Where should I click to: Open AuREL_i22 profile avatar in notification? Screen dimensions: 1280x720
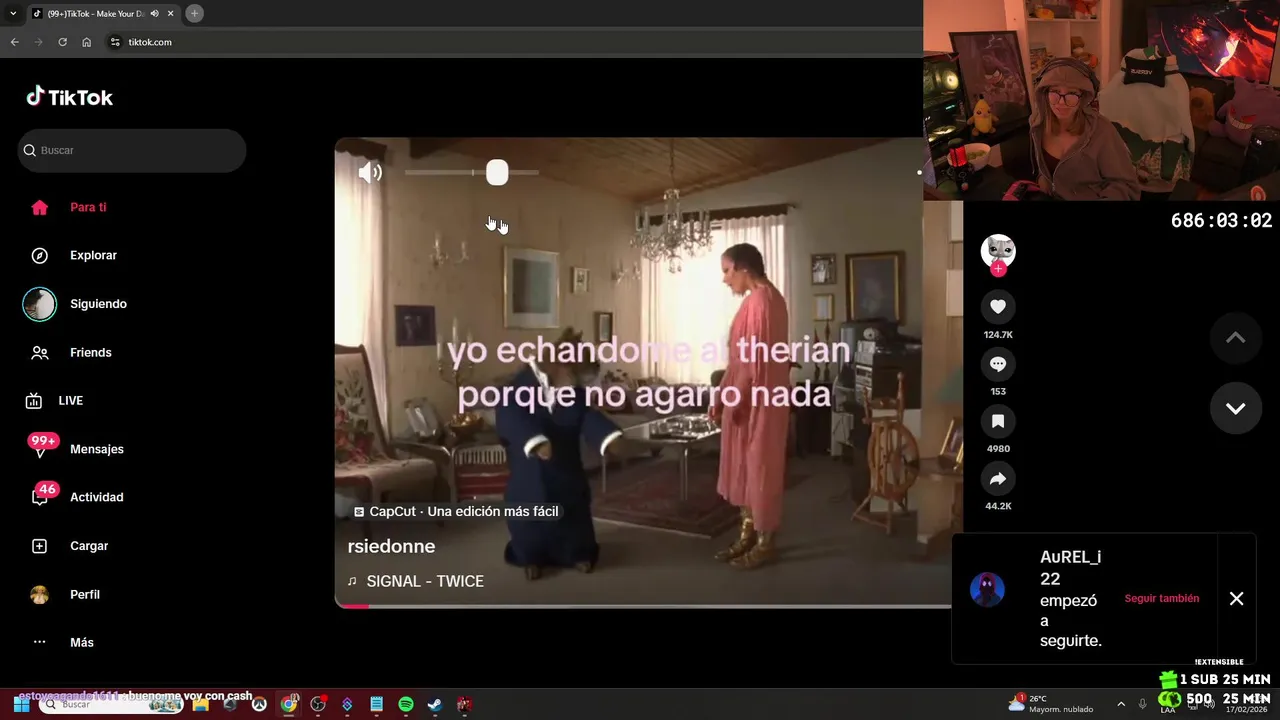(987, 590)
